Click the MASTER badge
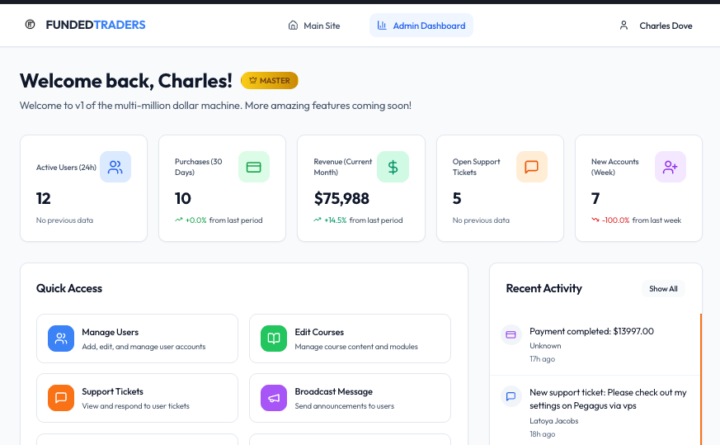The width and height of the screenshot is (720, 445). pos(270,80)
